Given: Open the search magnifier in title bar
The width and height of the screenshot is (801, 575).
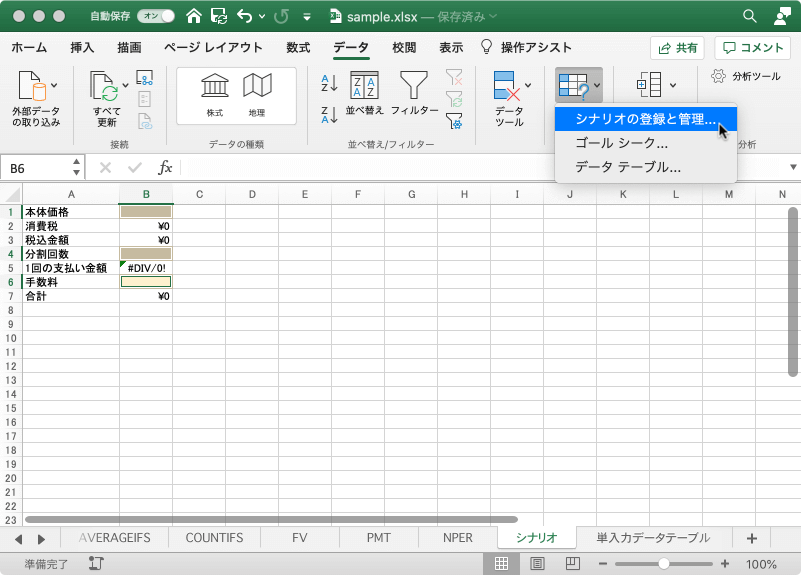Looking at the screenshot, I should (x=749, y=16).
